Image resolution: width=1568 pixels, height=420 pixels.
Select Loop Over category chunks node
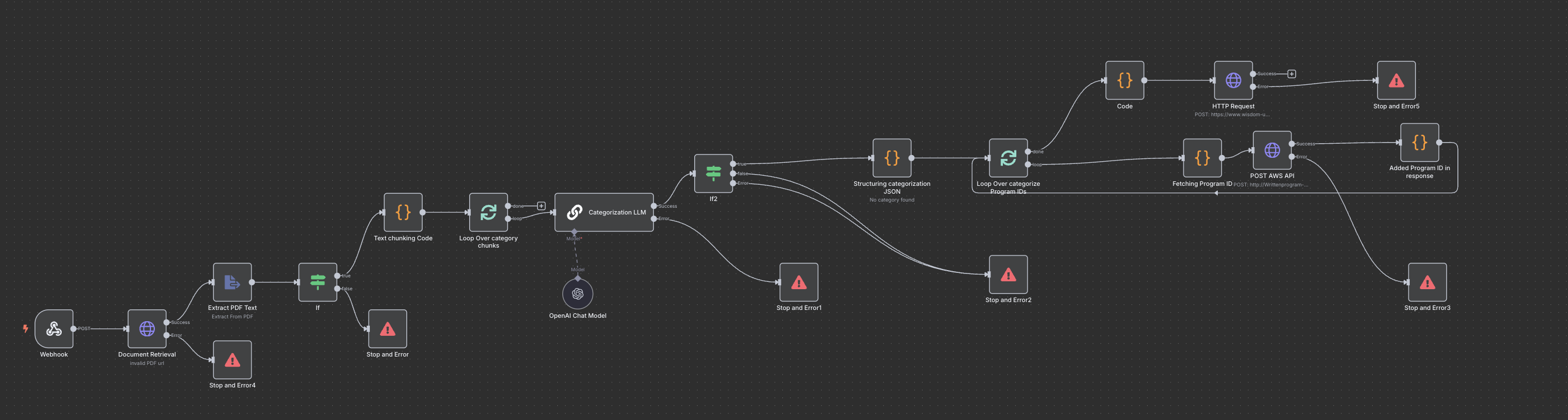click(488, 212)
